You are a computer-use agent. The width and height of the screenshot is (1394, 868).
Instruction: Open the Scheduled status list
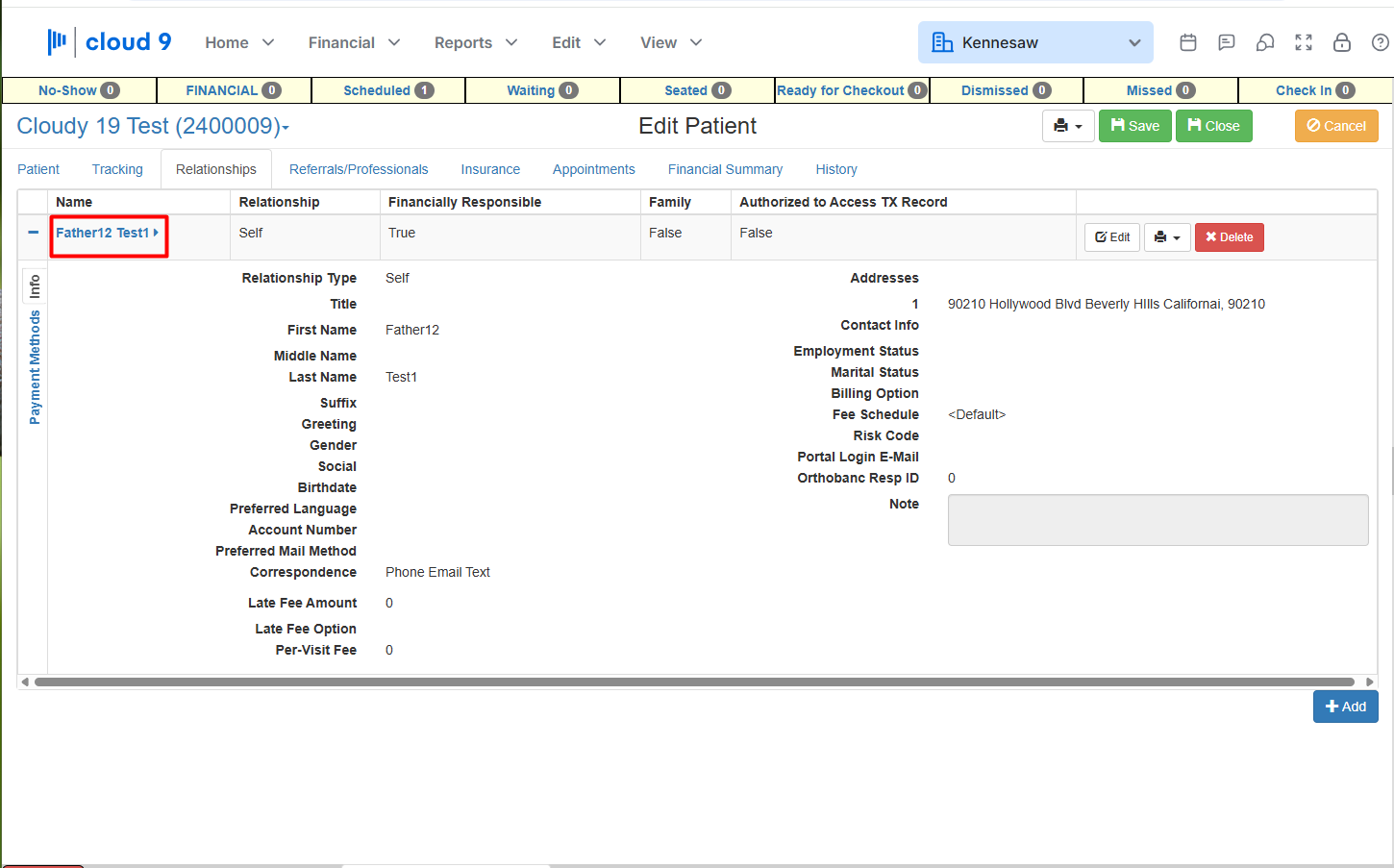point(388,90)
